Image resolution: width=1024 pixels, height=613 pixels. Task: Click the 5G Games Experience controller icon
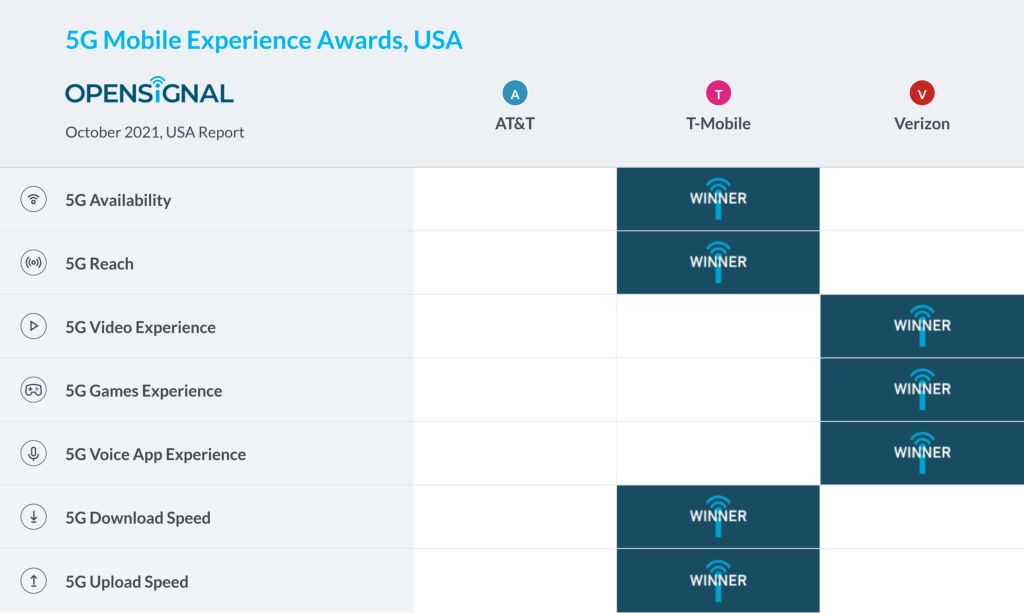click(34, 390)
